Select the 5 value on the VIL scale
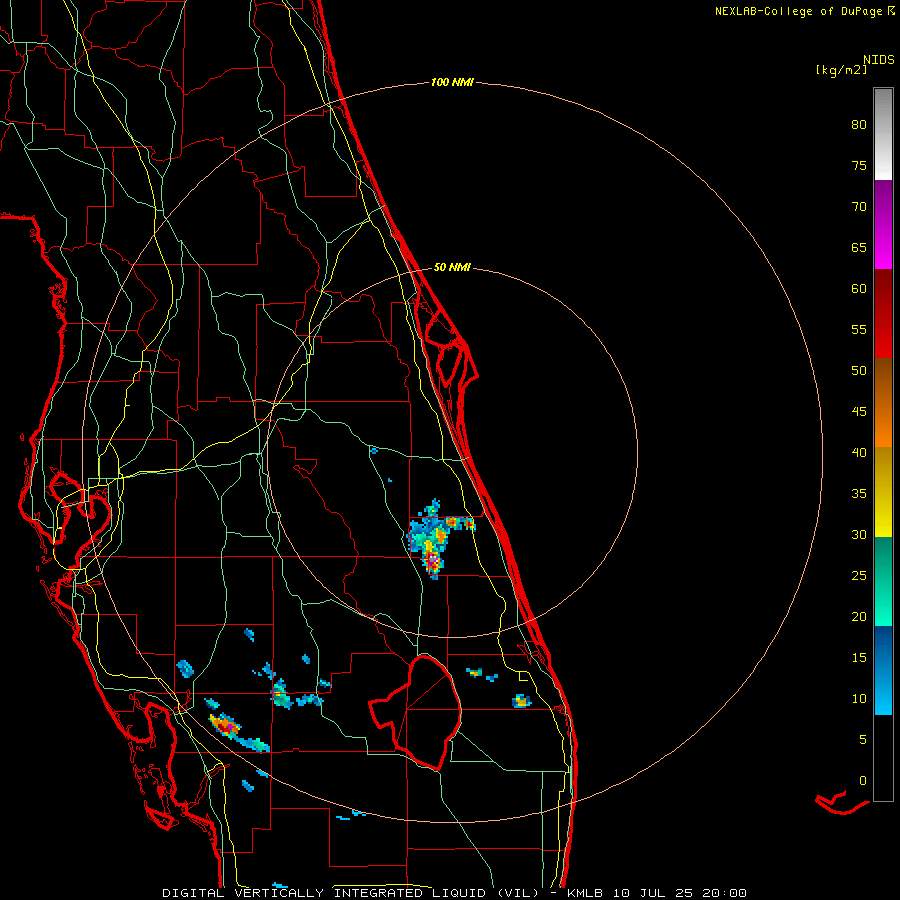 tap(863, 739)
